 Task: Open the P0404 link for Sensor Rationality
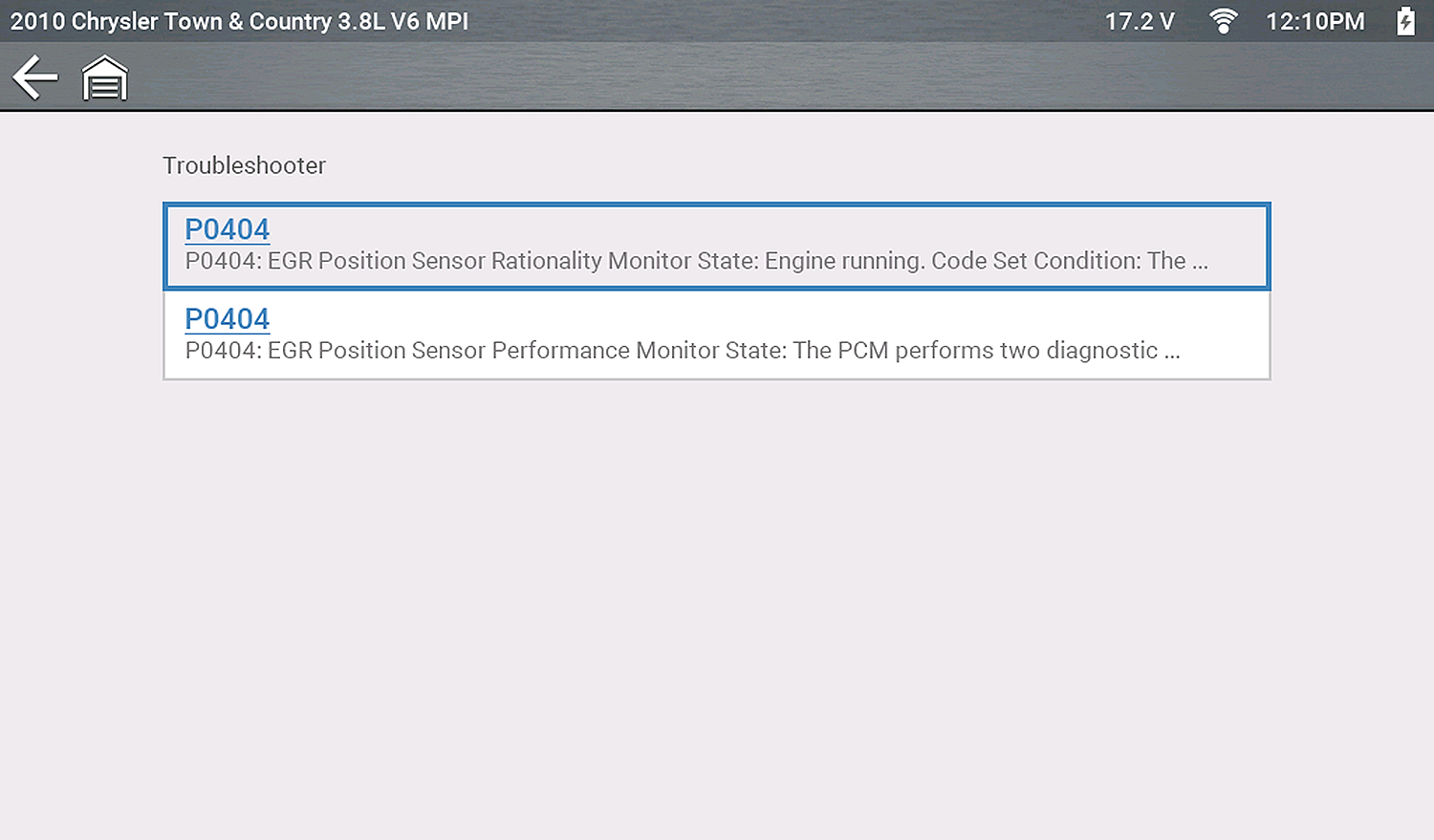click(228, 229)
